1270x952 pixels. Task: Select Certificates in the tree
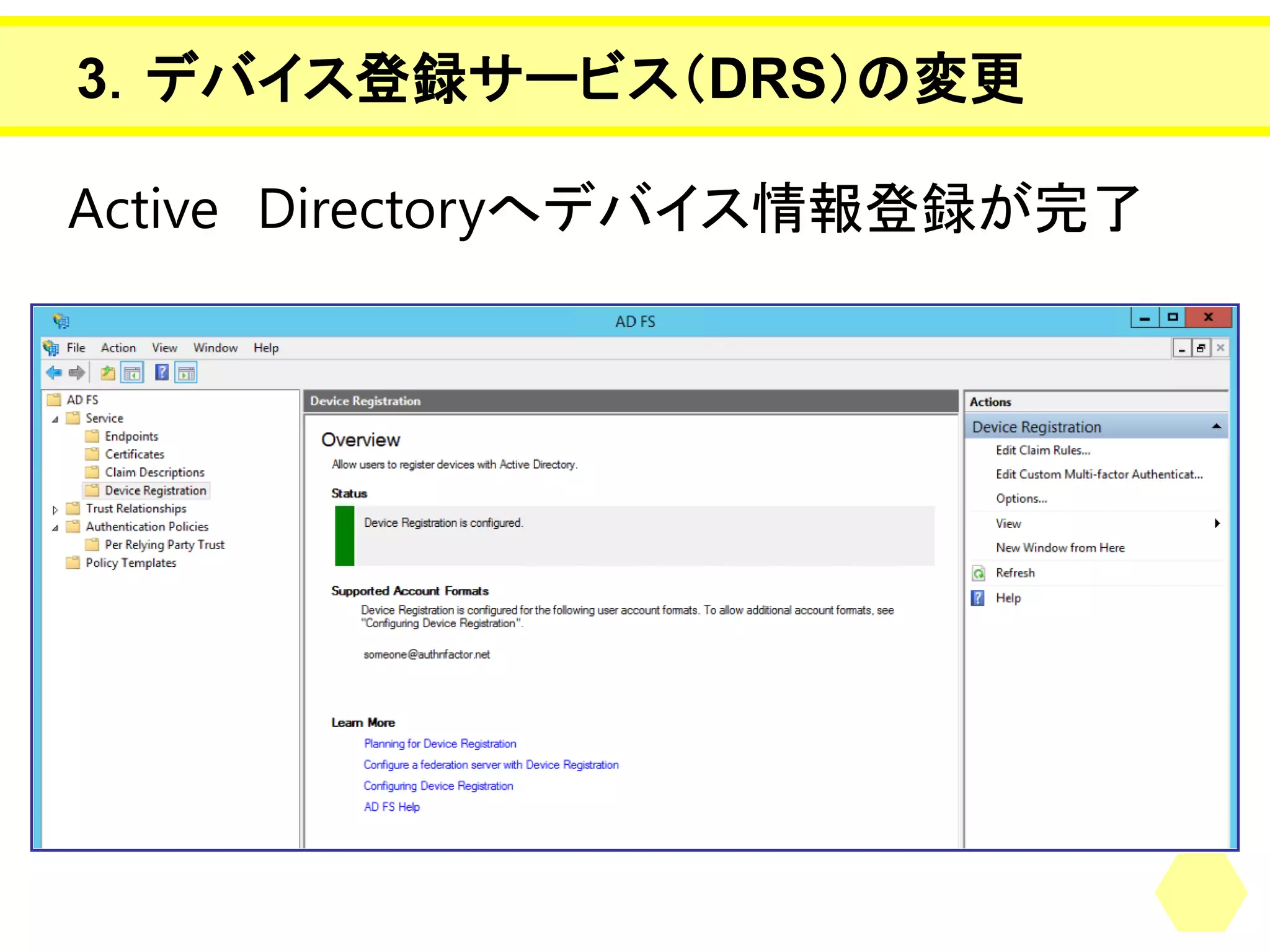135,454
